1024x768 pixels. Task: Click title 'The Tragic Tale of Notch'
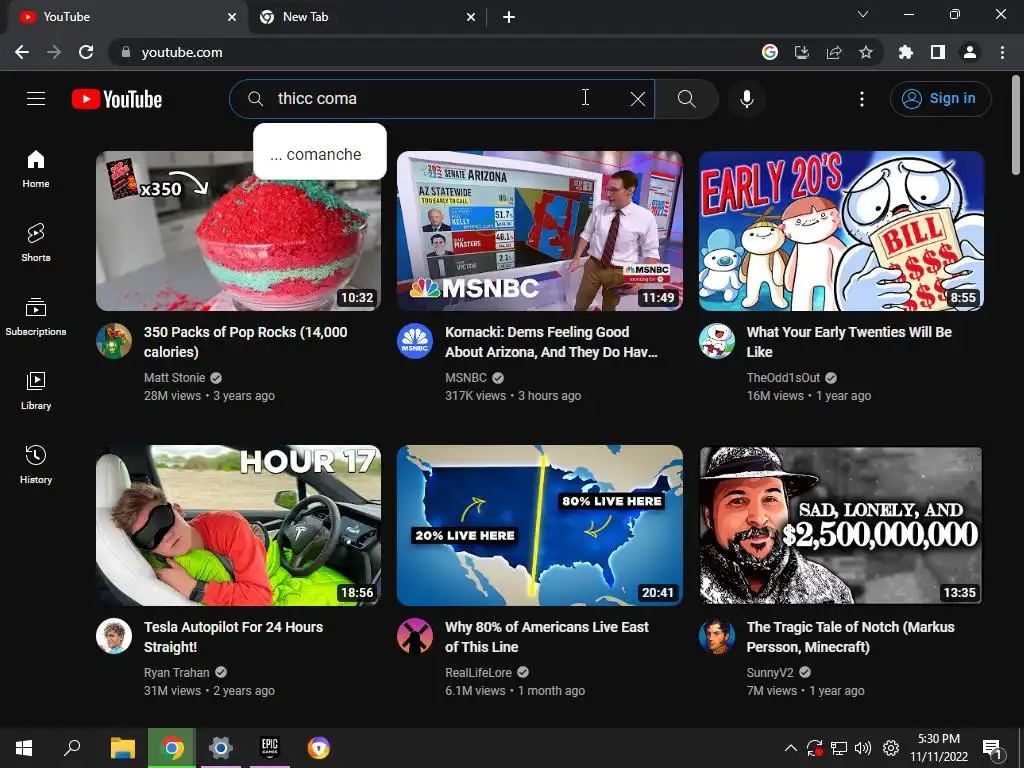(x=850, y=637)
